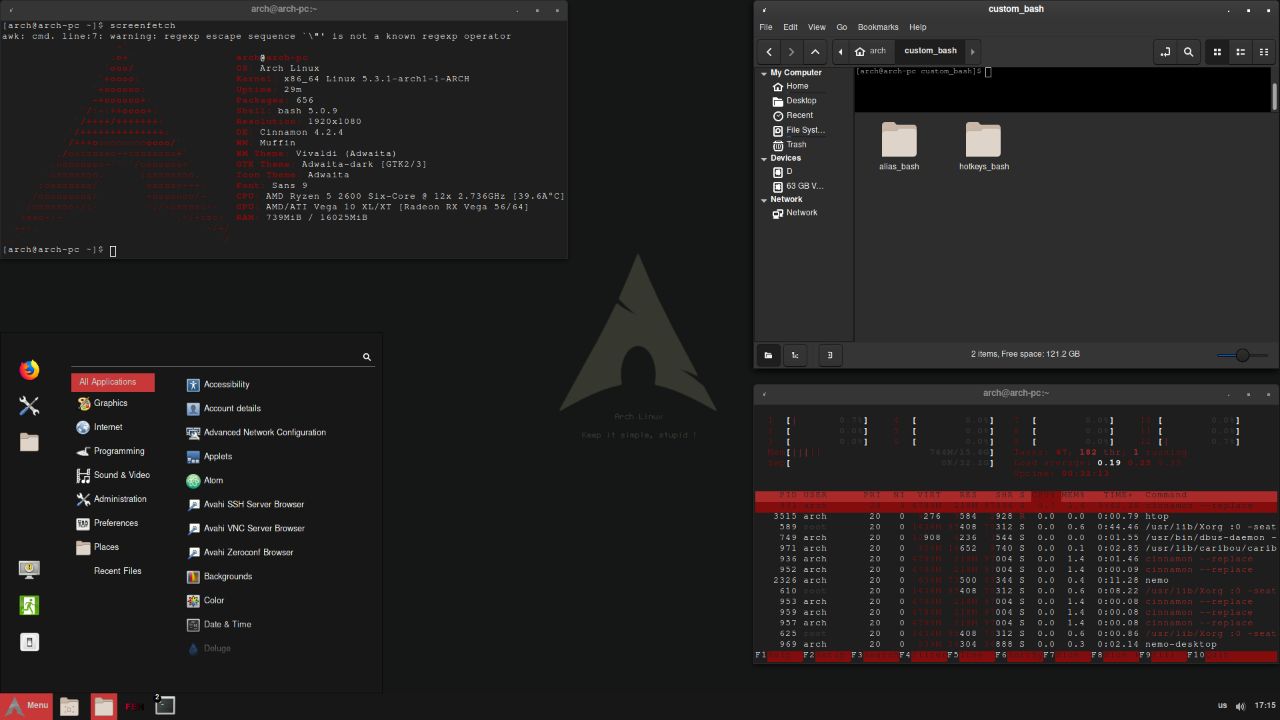Collapse the Devices section in Nemo sidebar
The image size is (1280, 720).
764,158
